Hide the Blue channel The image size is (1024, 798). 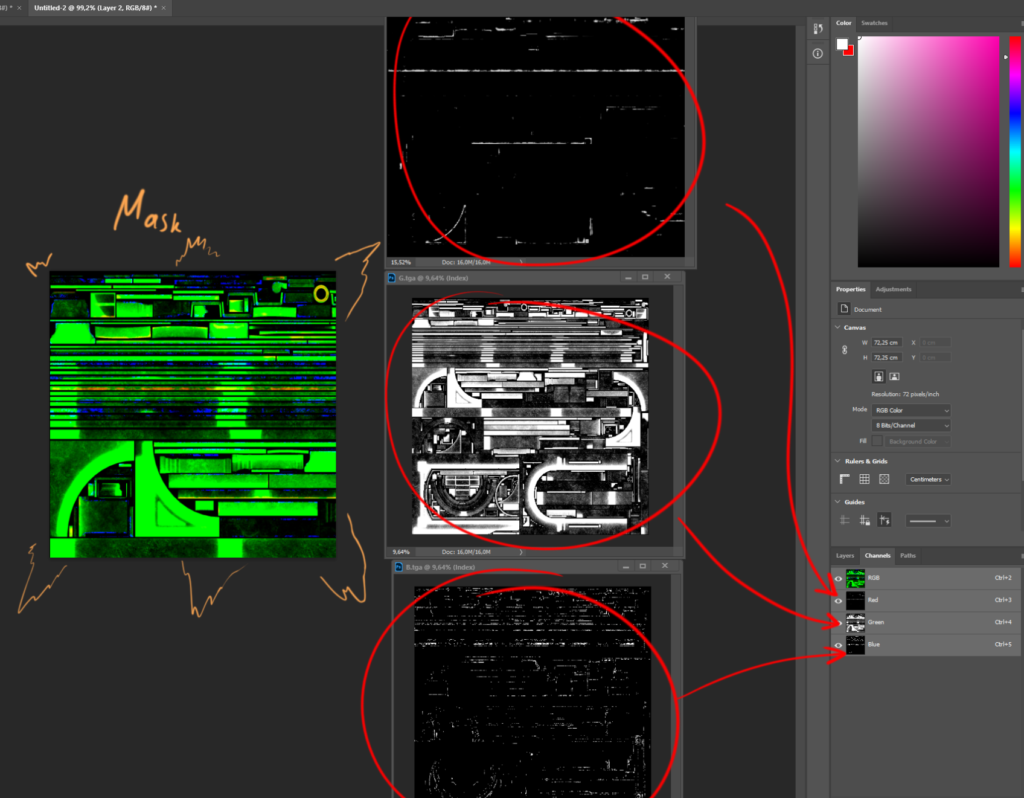(838, 645)
